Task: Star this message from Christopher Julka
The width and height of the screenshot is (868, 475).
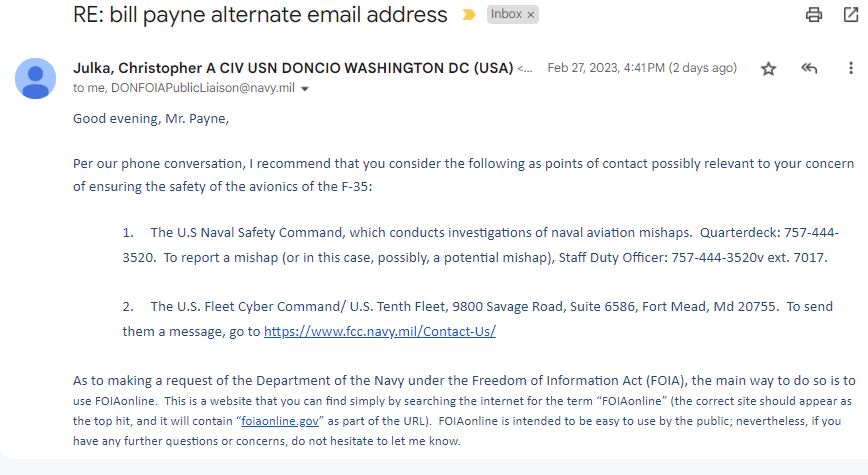Action: [768, 69]
